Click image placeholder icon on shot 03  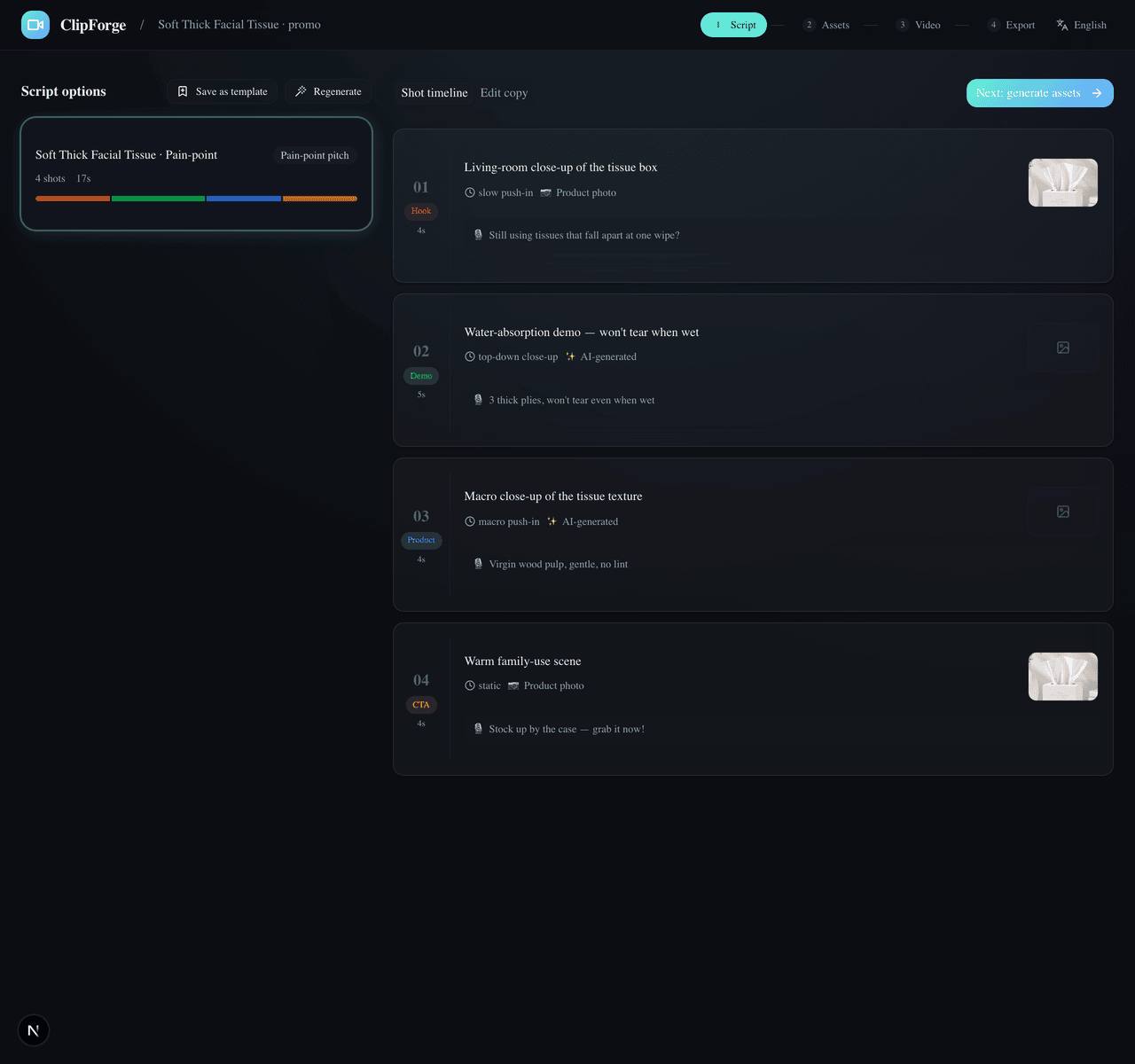[1063, 512]
